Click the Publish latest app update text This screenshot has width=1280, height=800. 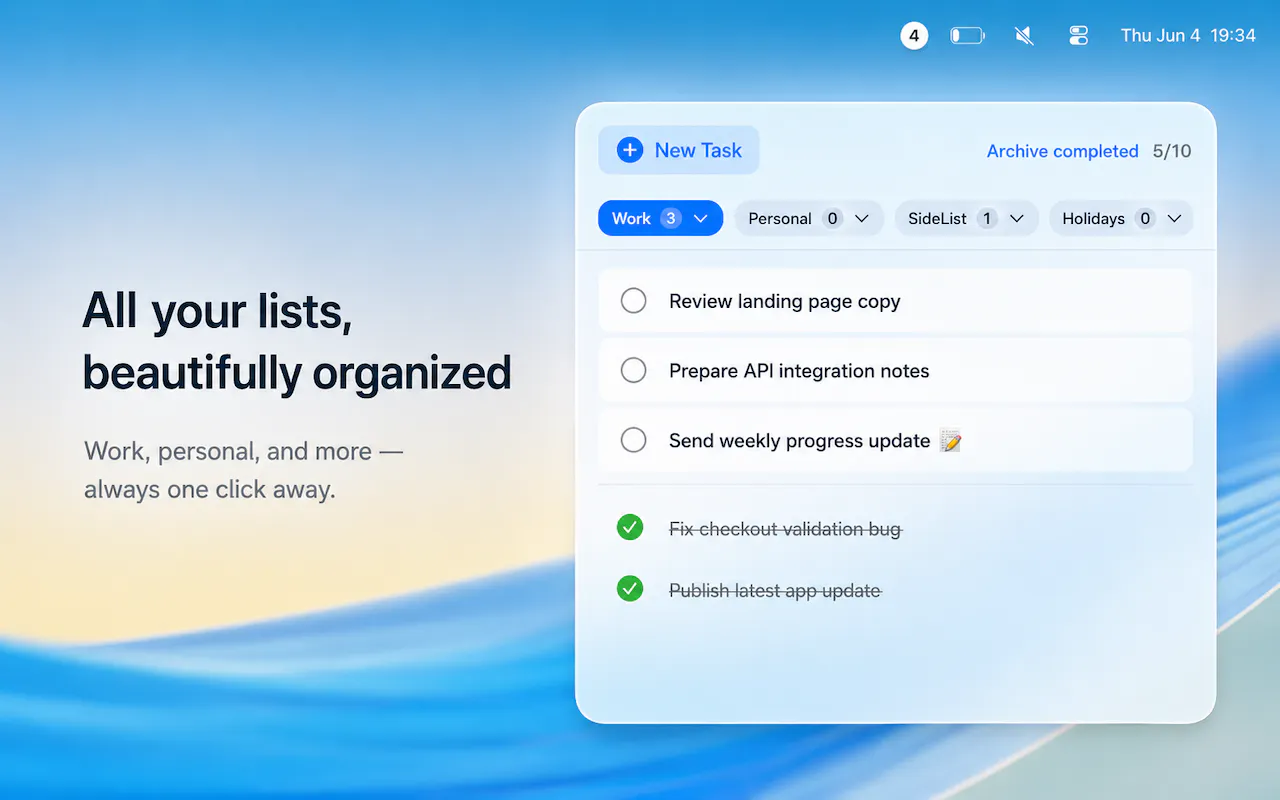[775, 590]
